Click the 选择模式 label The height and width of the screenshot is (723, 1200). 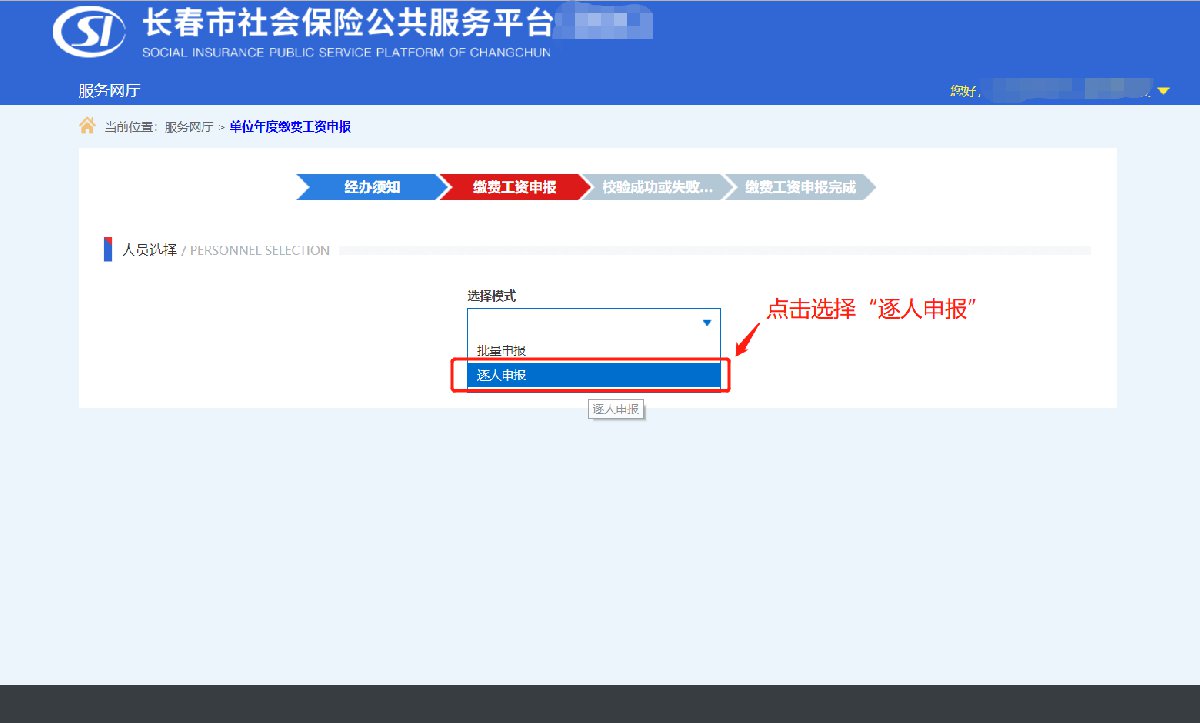[492, 296]
